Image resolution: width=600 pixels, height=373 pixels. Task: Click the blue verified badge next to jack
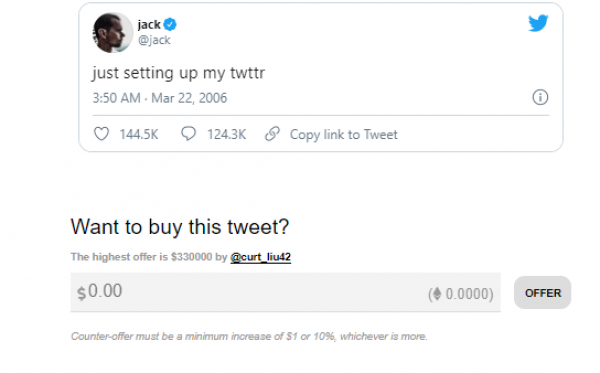[170, 24]
